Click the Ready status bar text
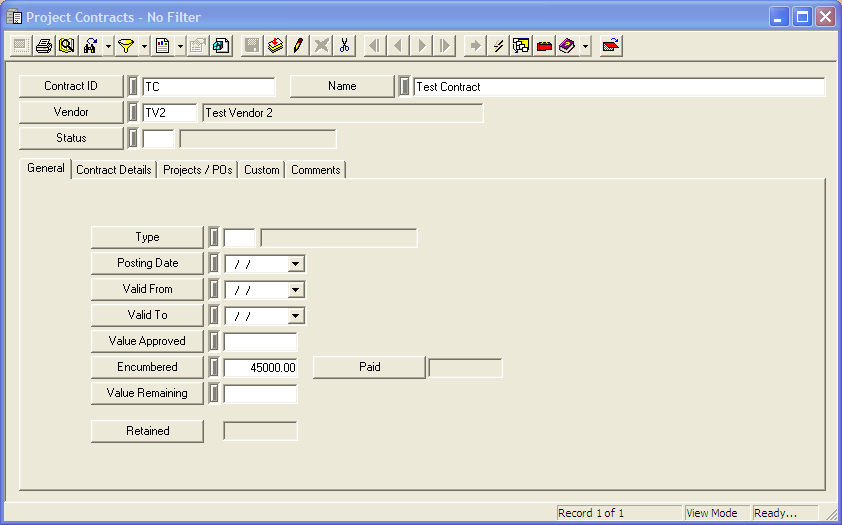Viewport: 842px width, 525px height. click(775, 513)
